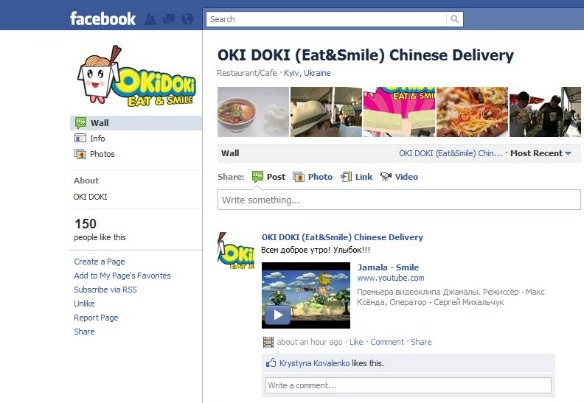Click the Kyiv, Ukraine location link
584x403 pixels.
307,73
